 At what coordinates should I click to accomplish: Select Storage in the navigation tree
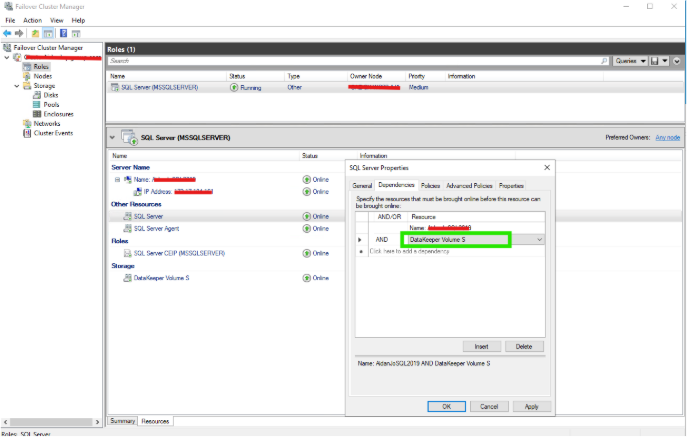(x=44, y=86)
